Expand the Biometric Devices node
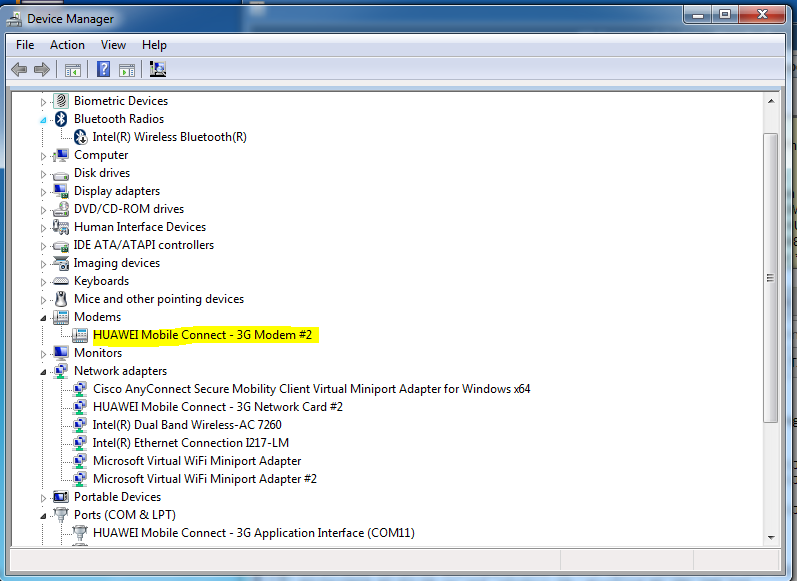This screenshot has width=797, height=581. 43,102
